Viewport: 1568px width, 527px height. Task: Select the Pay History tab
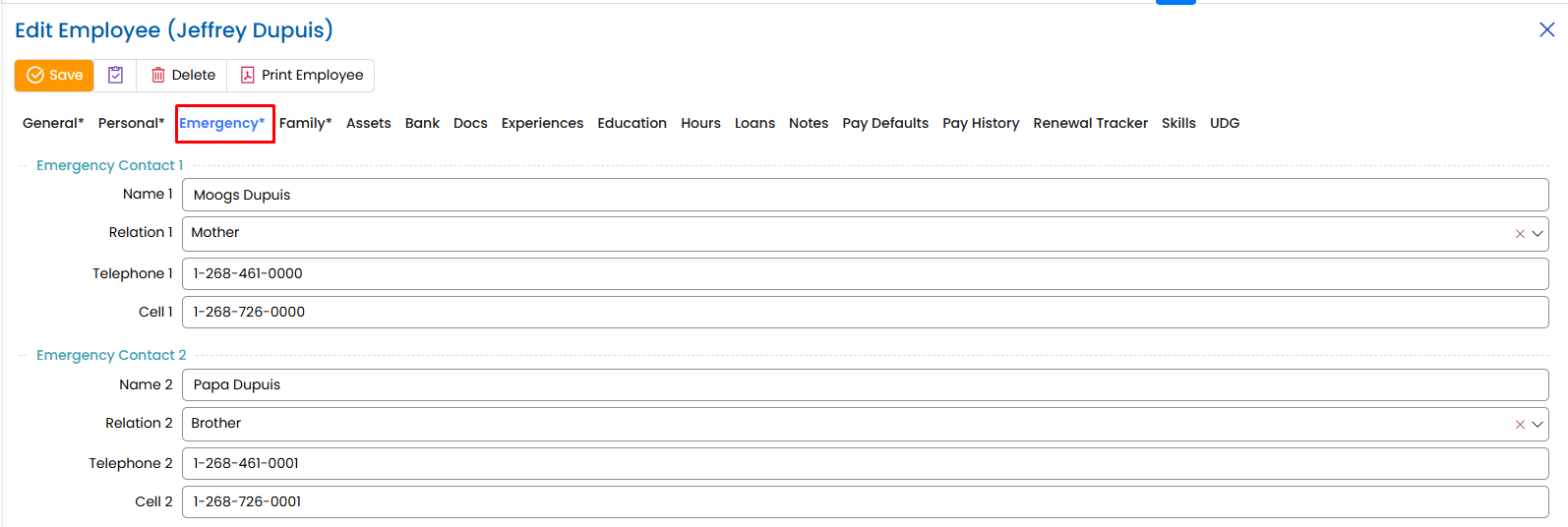point(980,123)
